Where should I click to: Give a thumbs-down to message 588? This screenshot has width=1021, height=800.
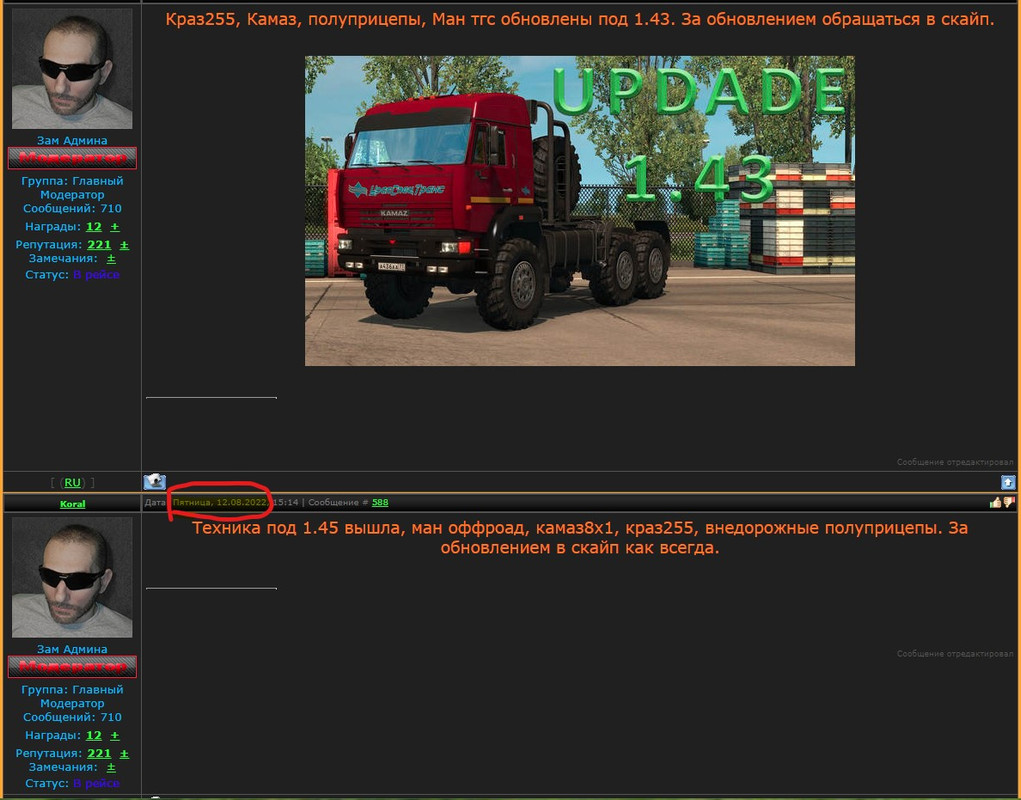pyautogui.click(x=1009, y=502)
